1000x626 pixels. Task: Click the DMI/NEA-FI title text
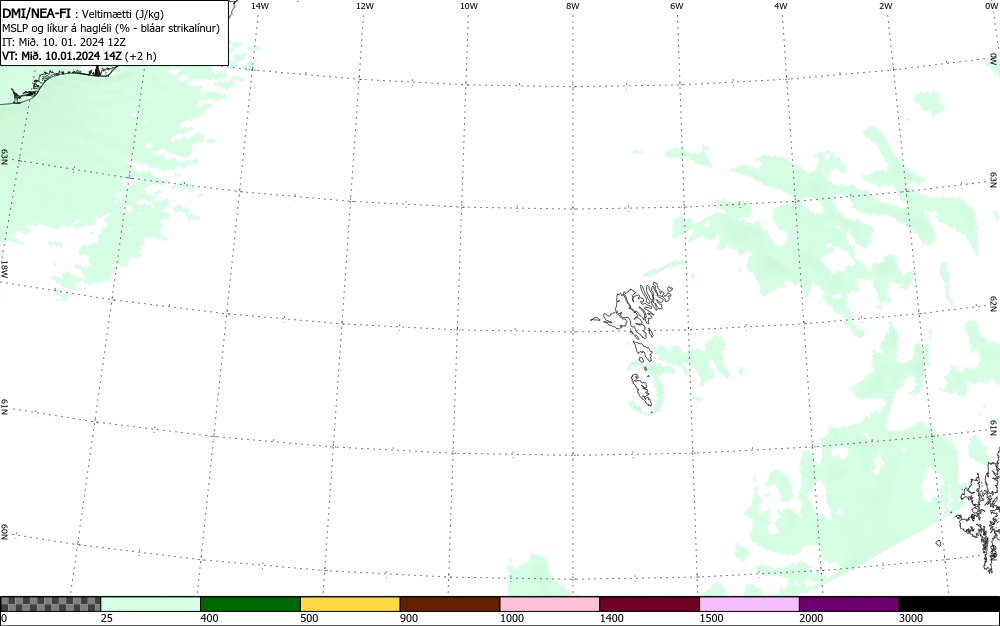(x=36, y=13)
